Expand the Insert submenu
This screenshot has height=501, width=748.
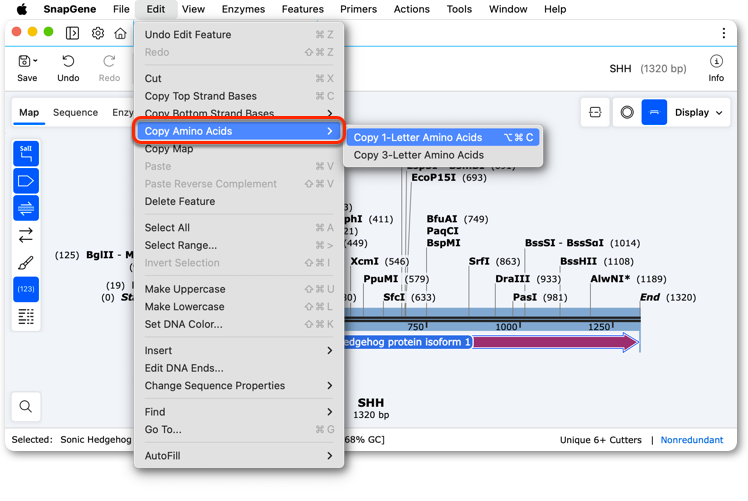point(330,351)
